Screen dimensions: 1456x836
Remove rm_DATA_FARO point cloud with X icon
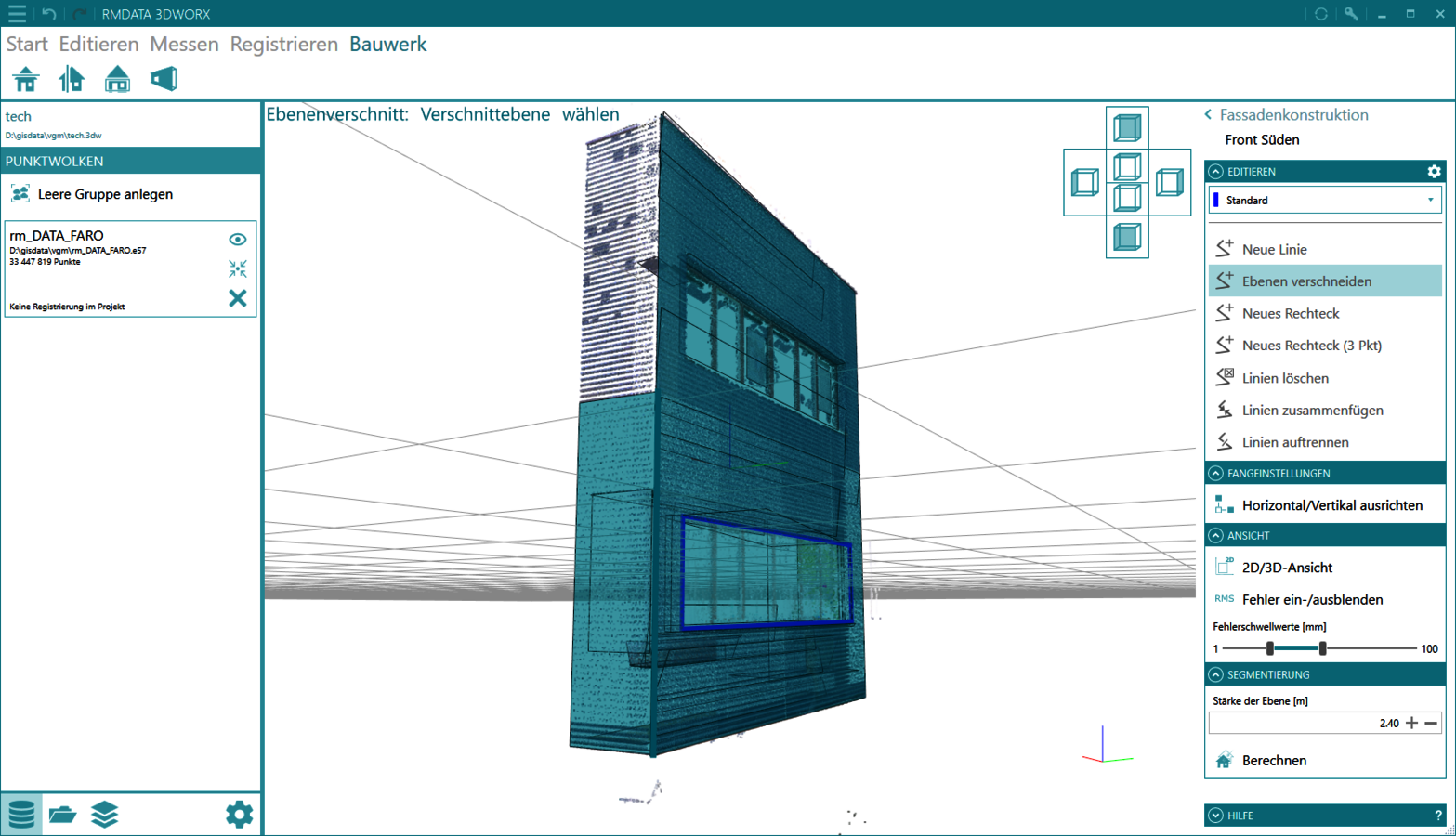[x=238, y=298]
